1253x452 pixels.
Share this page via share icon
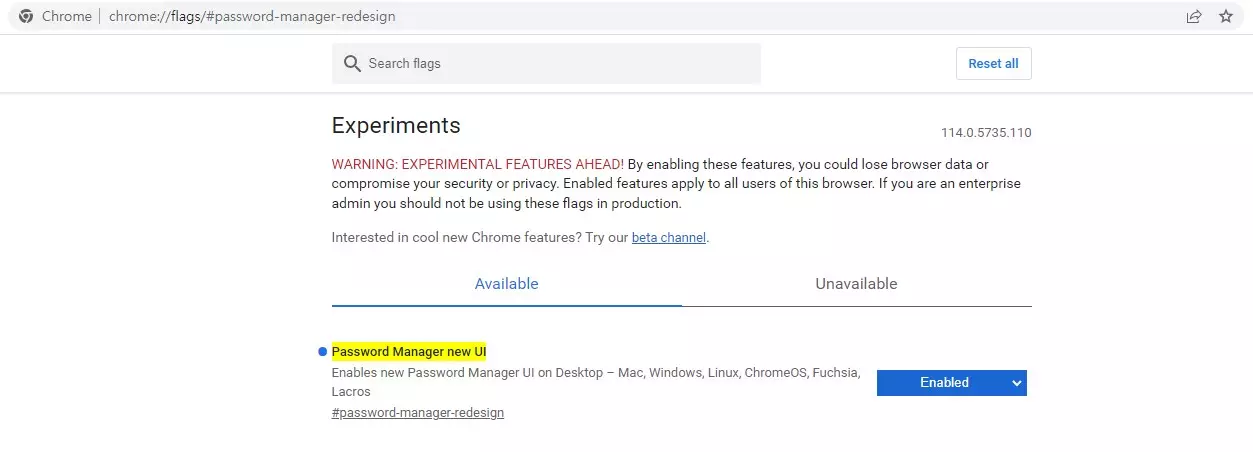point(1193,16)
